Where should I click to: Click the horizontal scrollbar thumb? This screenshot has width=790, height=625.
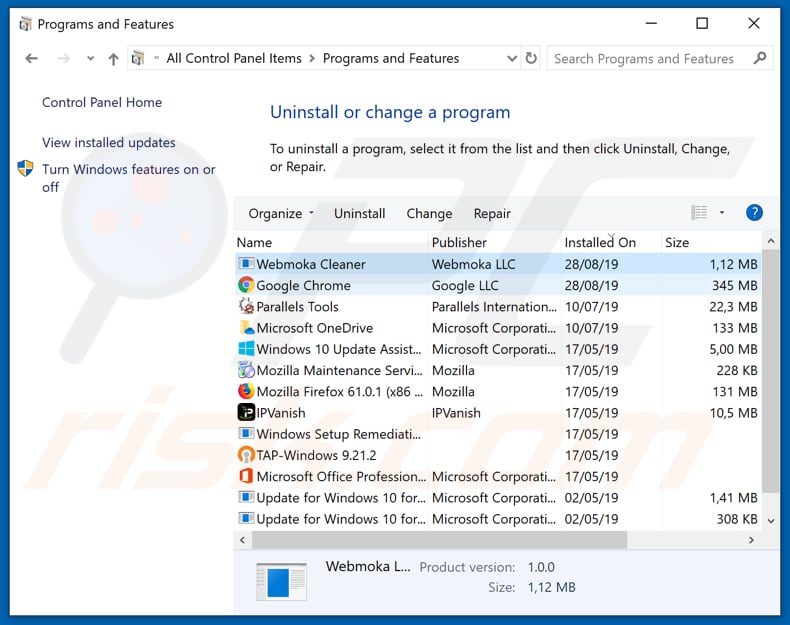coord(439,540)
